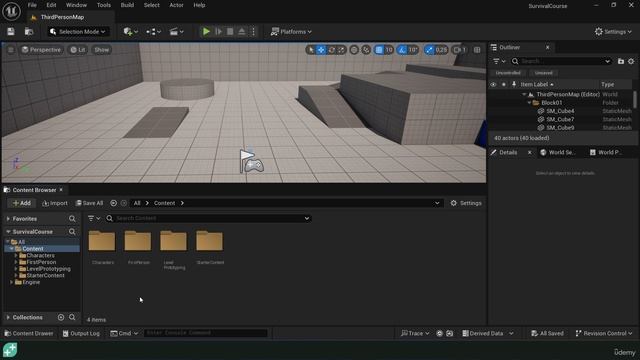Click the Import button in the Content Browser
This screenshot has height=360, width=640.
[x=55, y=203]
